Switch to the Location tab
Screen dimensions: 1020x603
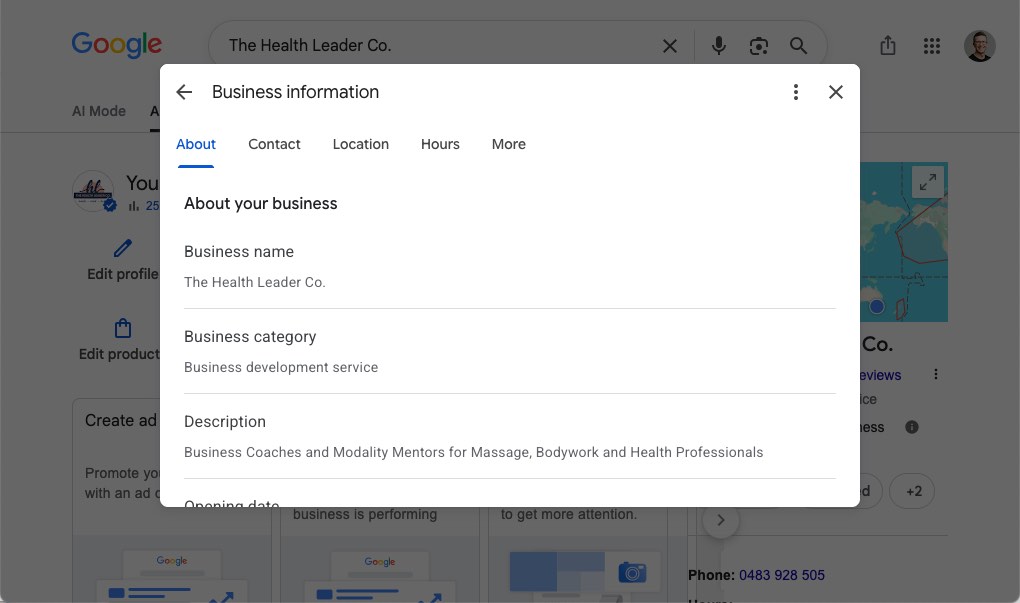(x=360, y=144)
